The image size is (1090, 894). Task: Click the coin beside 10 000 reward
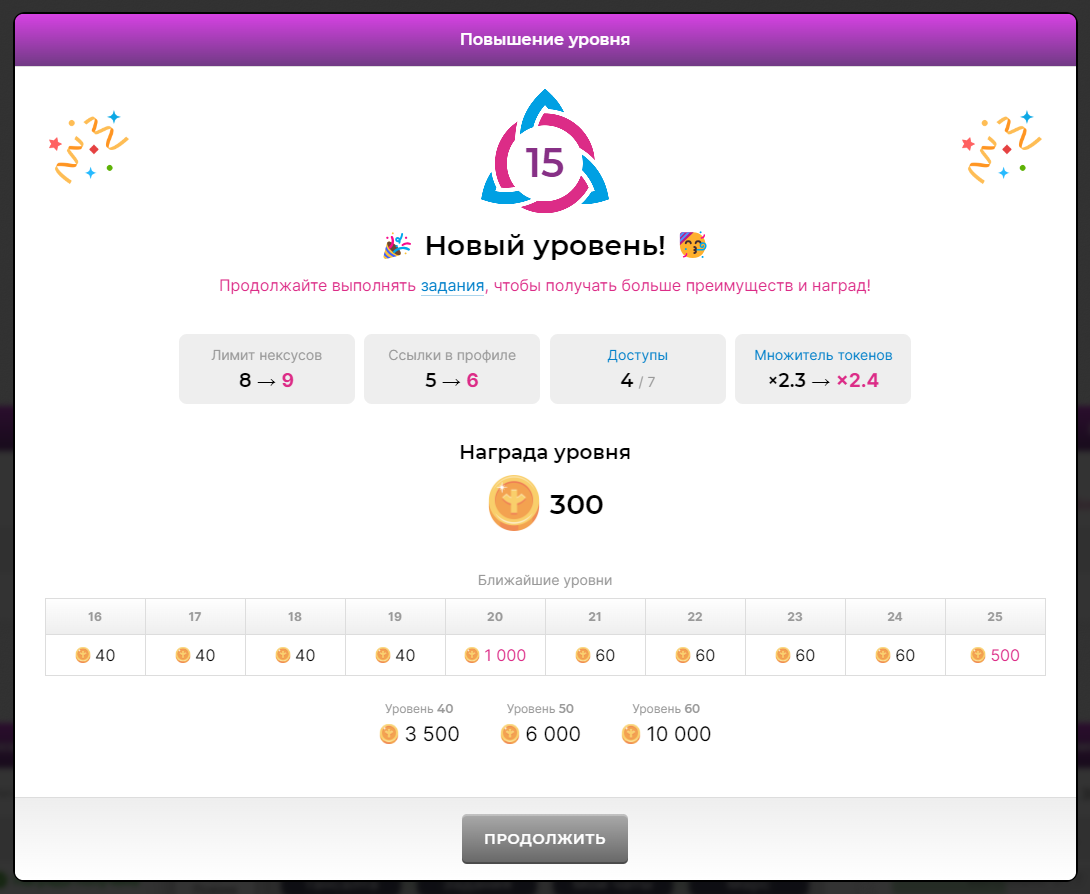click(630, 735)
